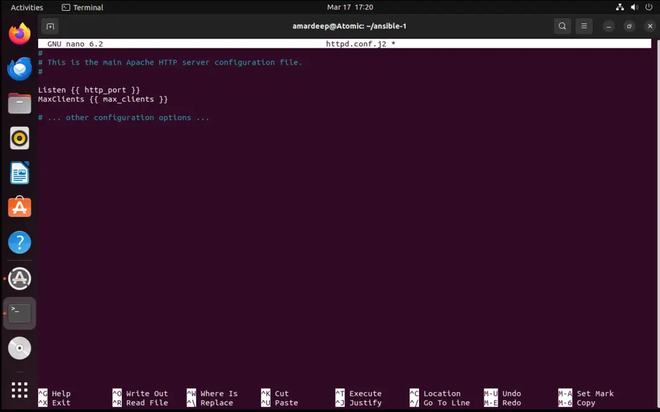Screen dimensions: 660x412
Task: Click the ^X Exit shortcut
Action: (x=54, y=403)
